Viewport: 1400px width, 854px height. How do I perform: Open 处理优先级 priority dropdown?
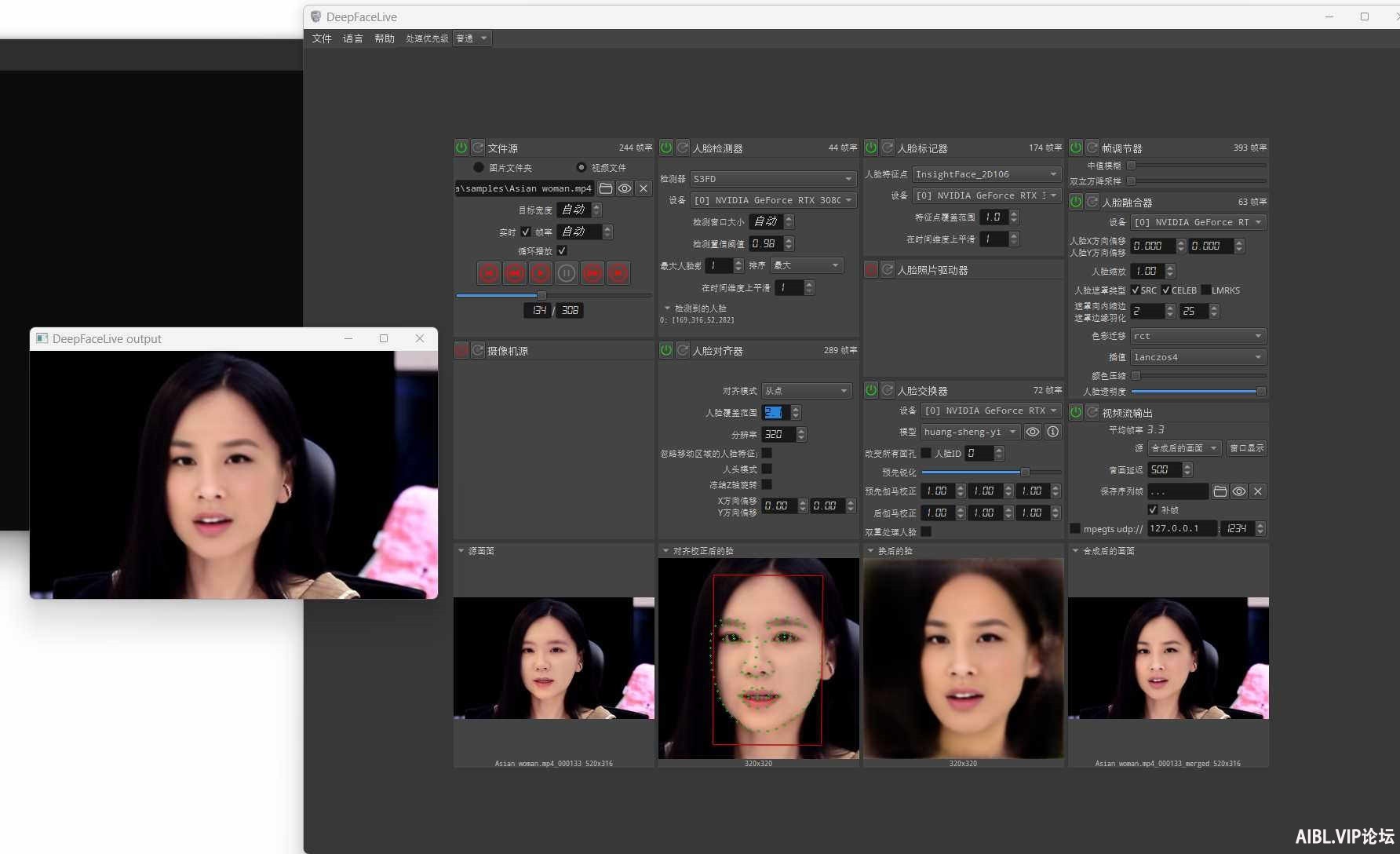pyautogui.click(x=472, y=38)
